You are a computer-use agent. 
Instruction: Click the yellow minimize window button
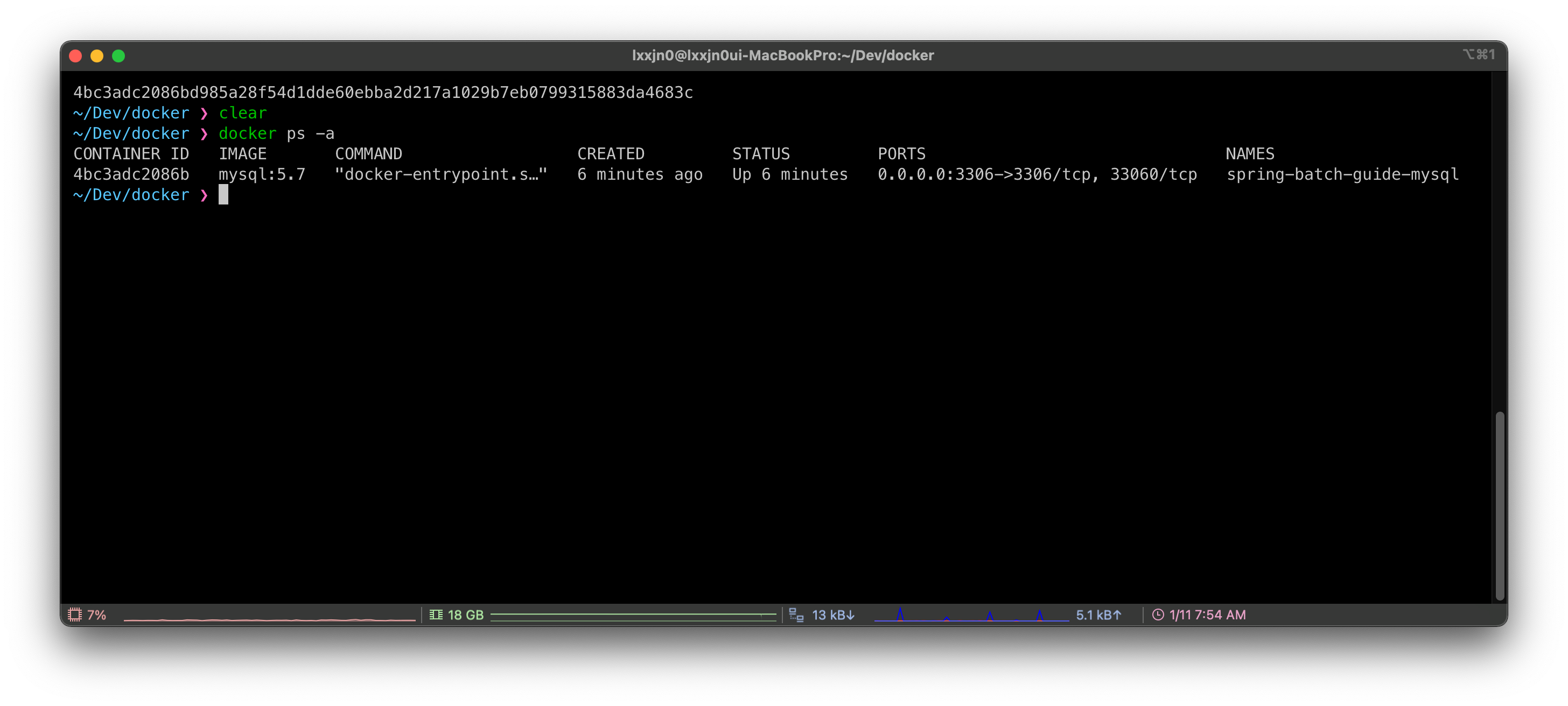point(97,56)
